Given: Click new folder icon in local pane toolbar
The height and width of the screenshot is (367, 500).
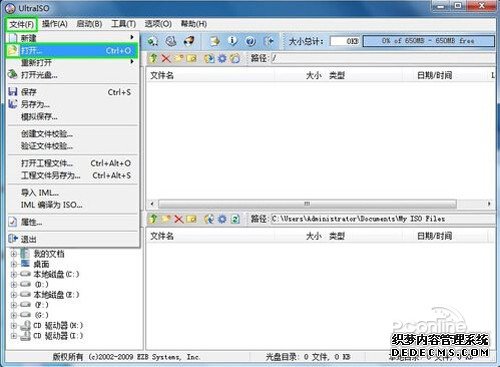Looking at the screenshot, I should (166, 219).
